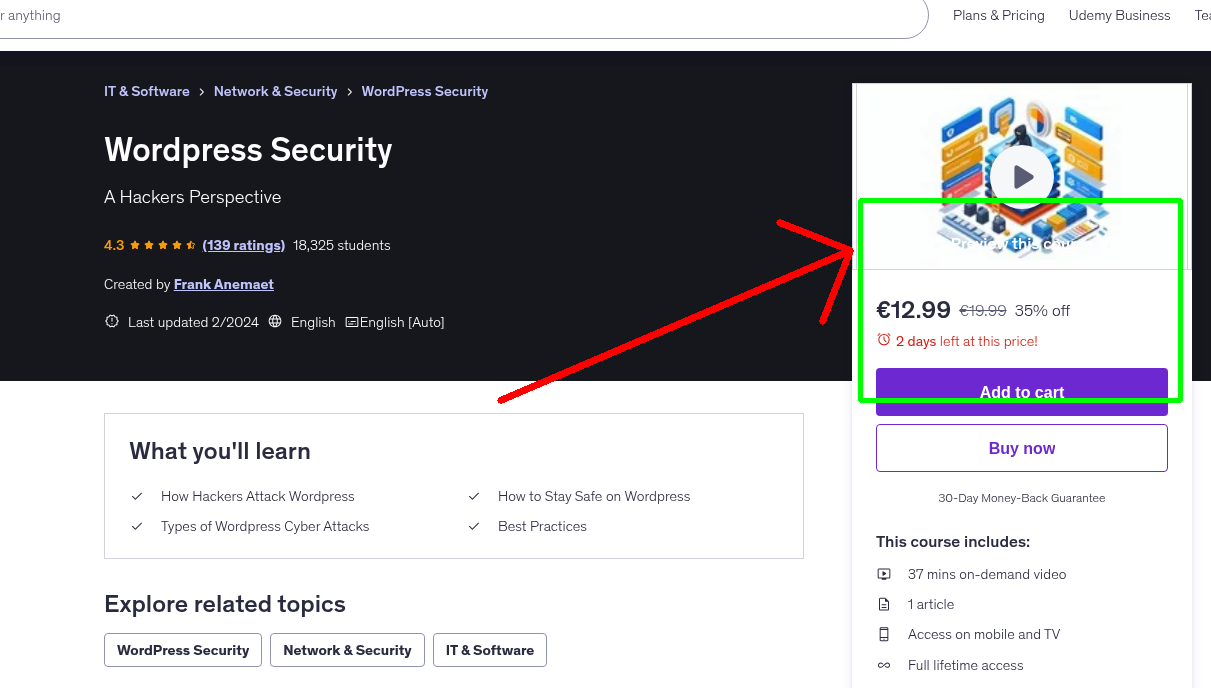Open Plans & Pricing in the navigation
This screenshot has height=688, width=1211.
998,15
